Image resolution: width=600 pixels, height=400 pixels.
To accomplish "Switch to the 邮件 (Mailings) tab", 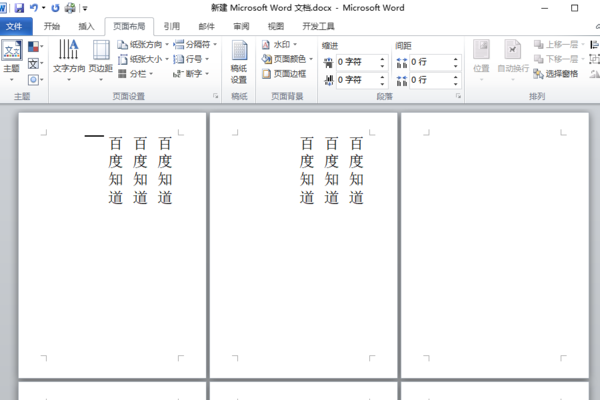I will click(x=206, y=26).
